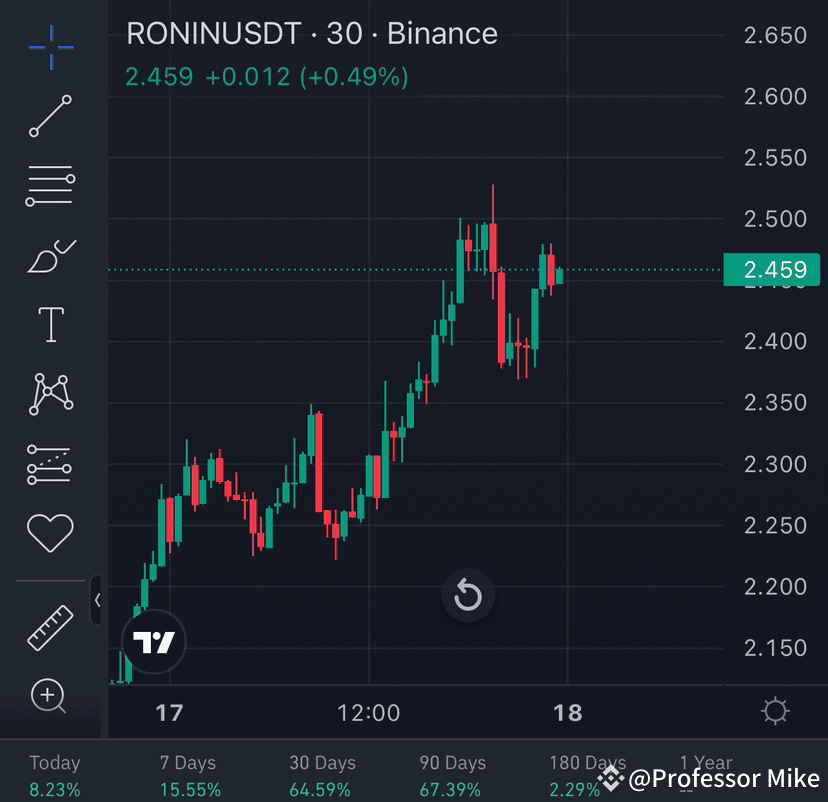828x802 pixels.
Task: Select the text annotation tool
Action: click(50, 323)
